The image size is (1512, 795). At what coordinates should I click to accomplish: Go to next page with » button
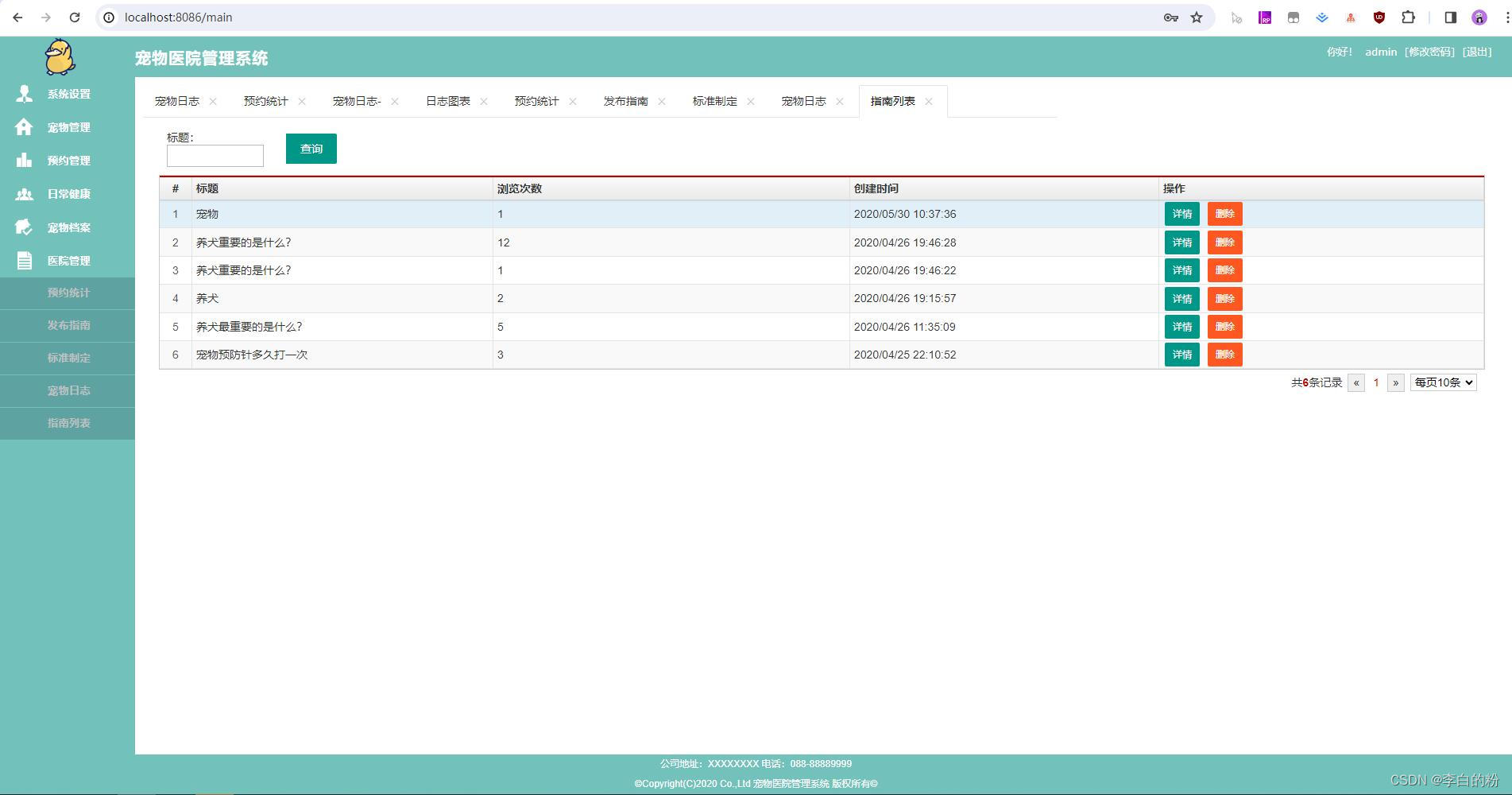1396,383
